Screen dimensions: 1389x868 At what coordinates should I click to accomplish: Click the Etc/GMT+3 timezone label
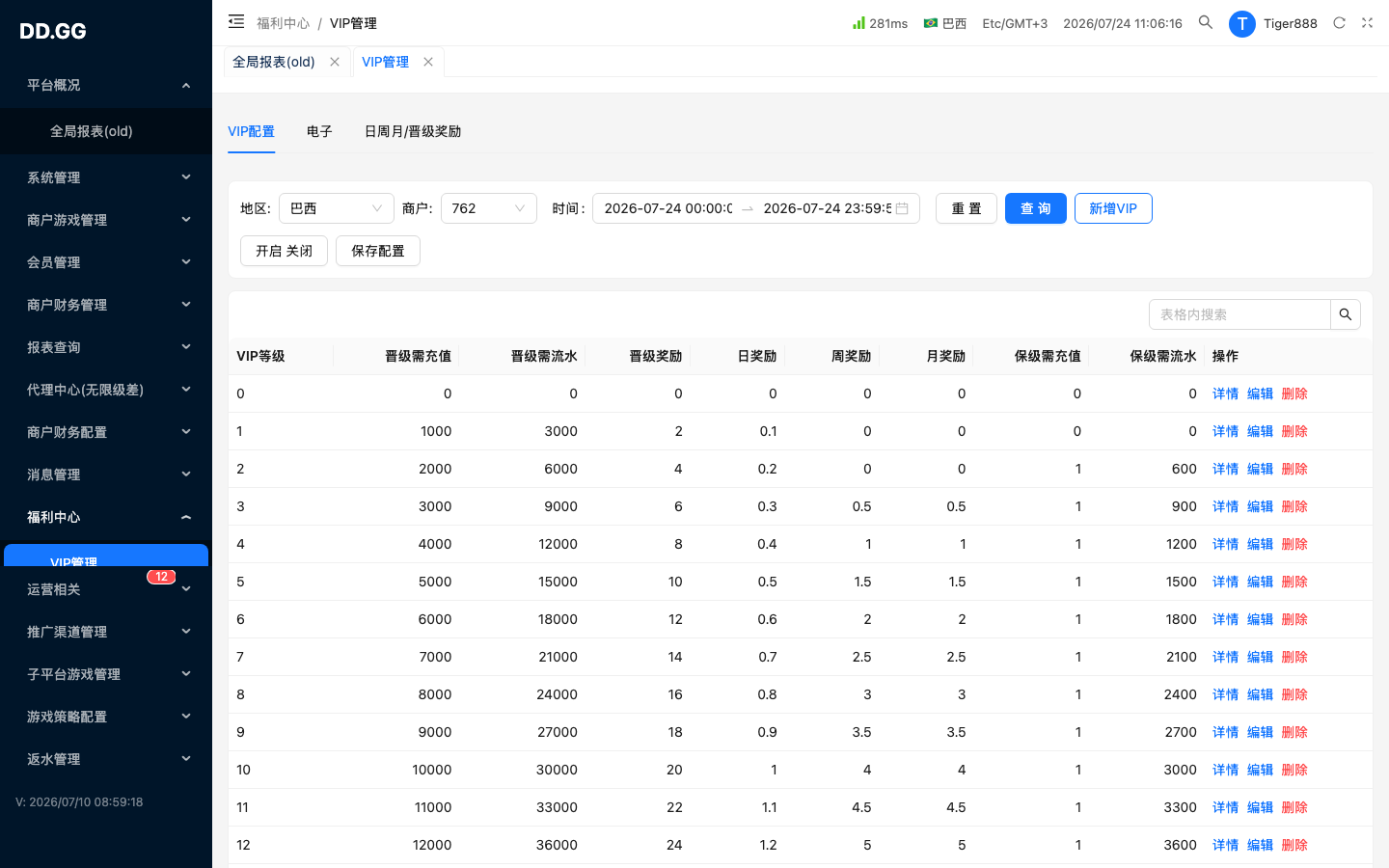(x=1015, y=23)
